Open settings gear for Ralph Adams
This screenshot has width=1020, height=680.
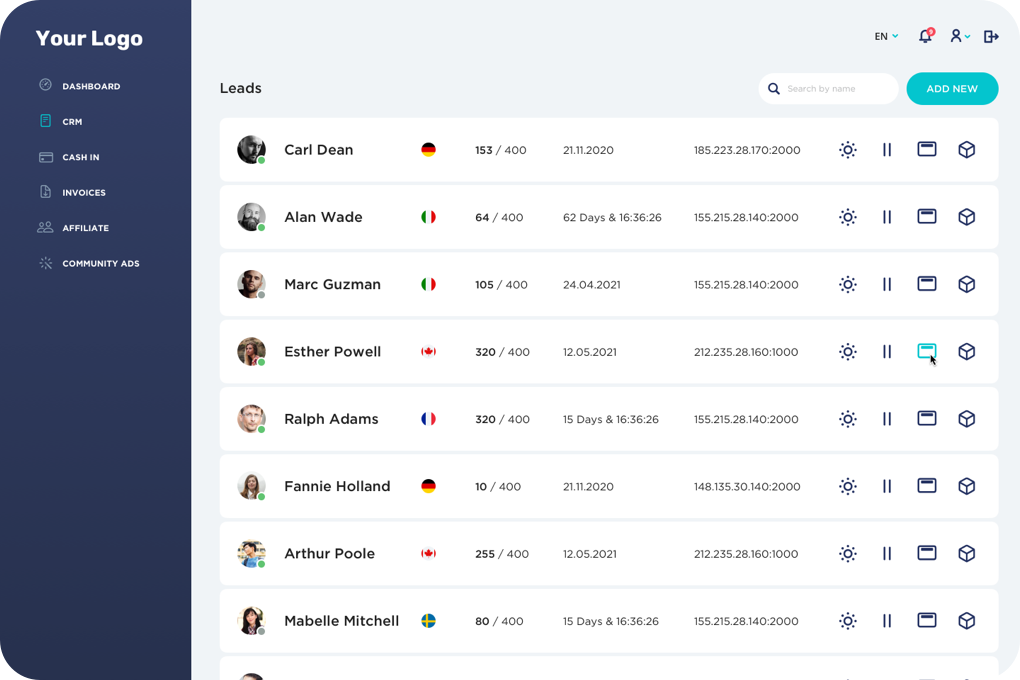(x=848, y=419)
